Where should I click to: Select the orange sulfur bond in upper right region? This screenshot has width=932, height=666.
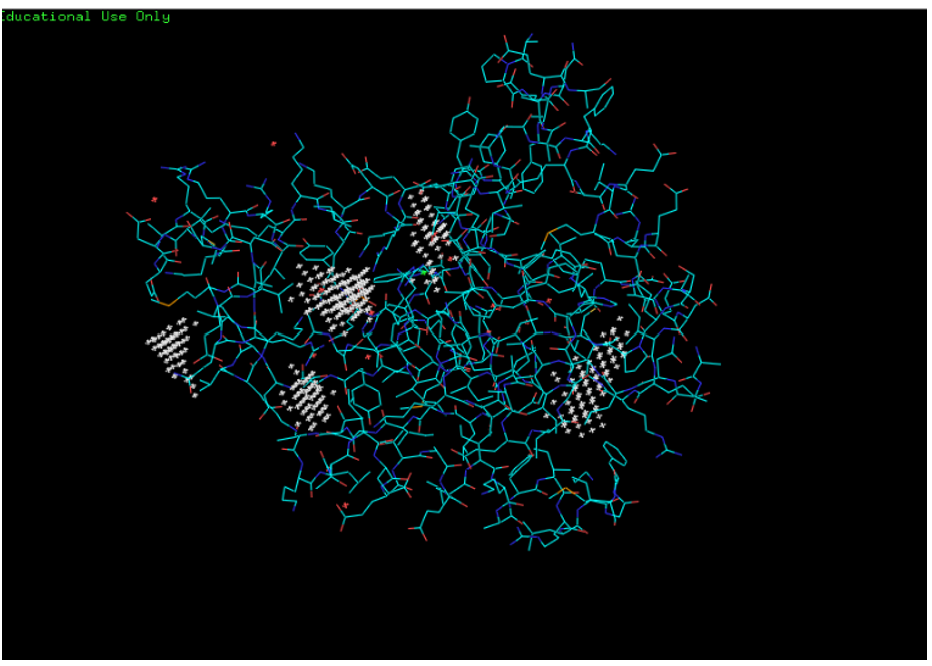(549, 233)
